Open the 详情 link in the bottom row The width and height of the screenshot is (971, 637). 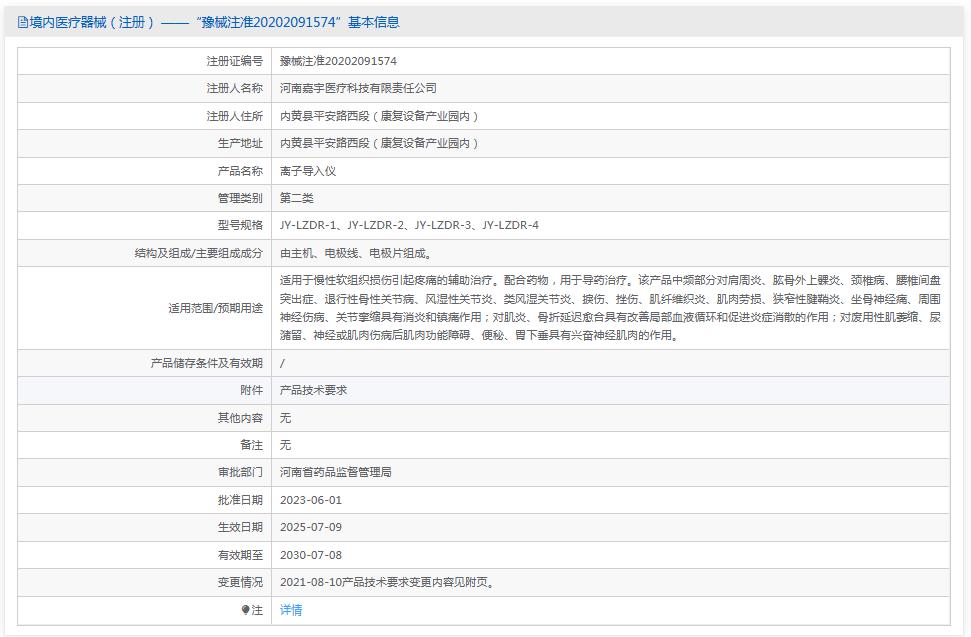289,610
